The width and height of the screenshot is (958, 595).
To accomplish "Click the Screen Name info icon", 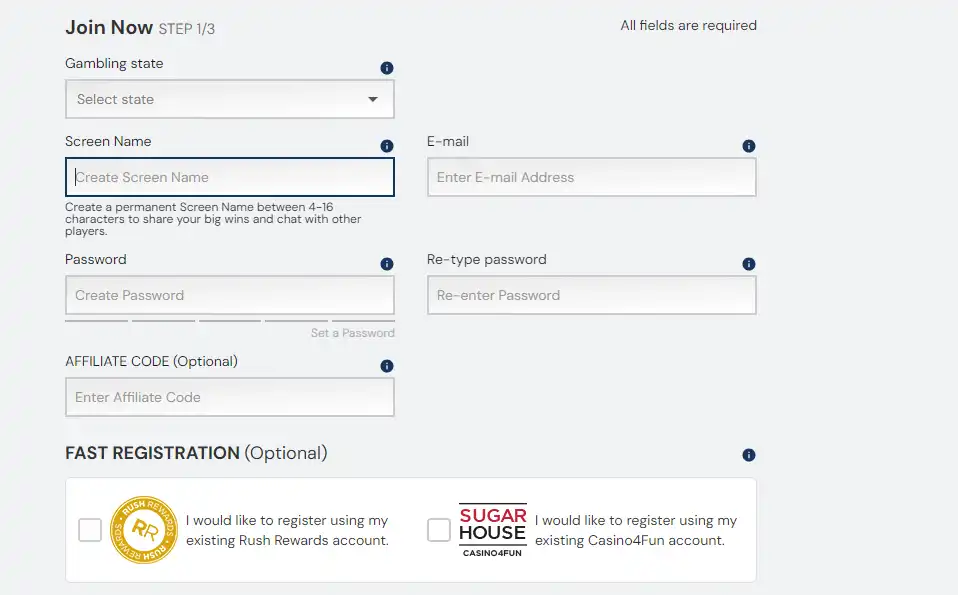I will [x=387, y=146].
